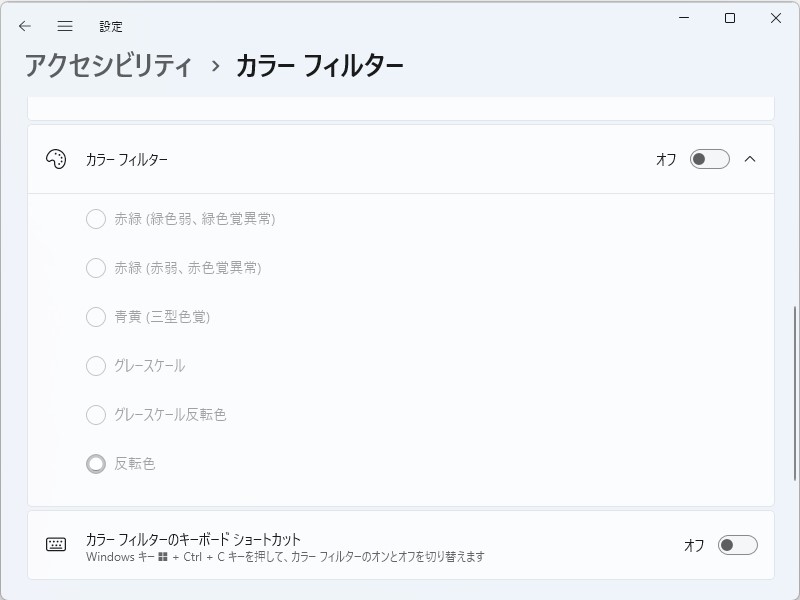The image size is (800, 600).
Task: Click the keyboard icon next to the shortcut setting
Action: tap(58, 543)
